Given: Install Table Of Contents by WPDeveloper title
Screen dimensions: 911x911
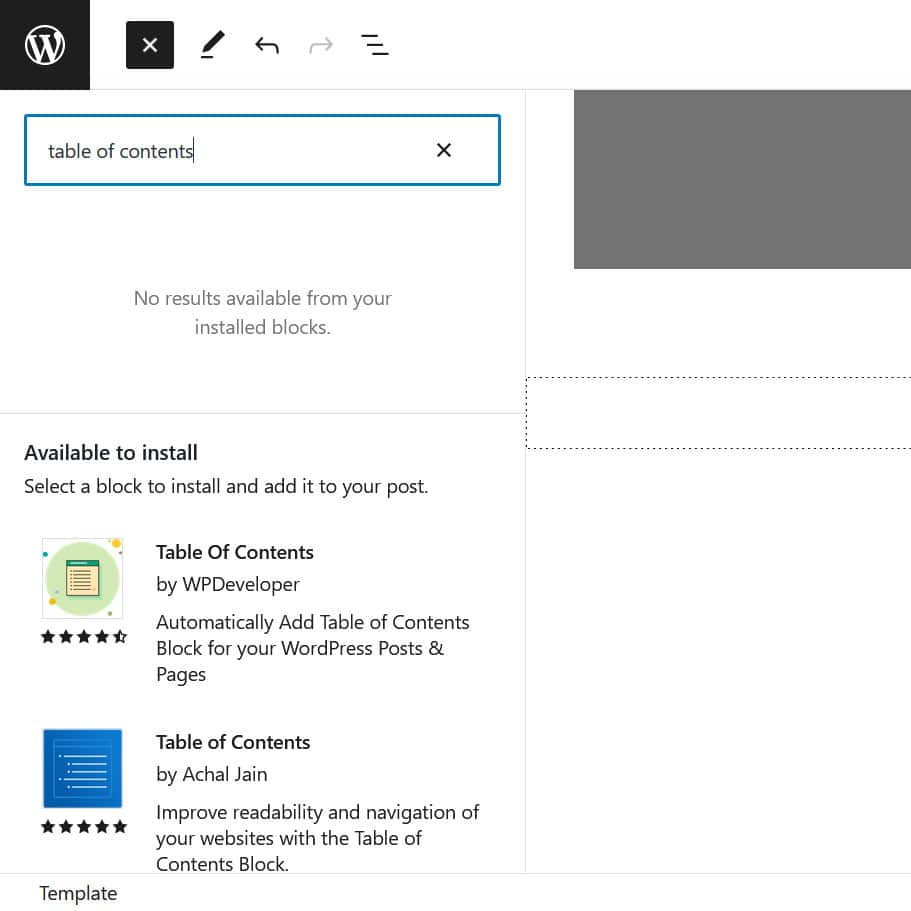Looking at the screenshot, I should pos(235,552).
